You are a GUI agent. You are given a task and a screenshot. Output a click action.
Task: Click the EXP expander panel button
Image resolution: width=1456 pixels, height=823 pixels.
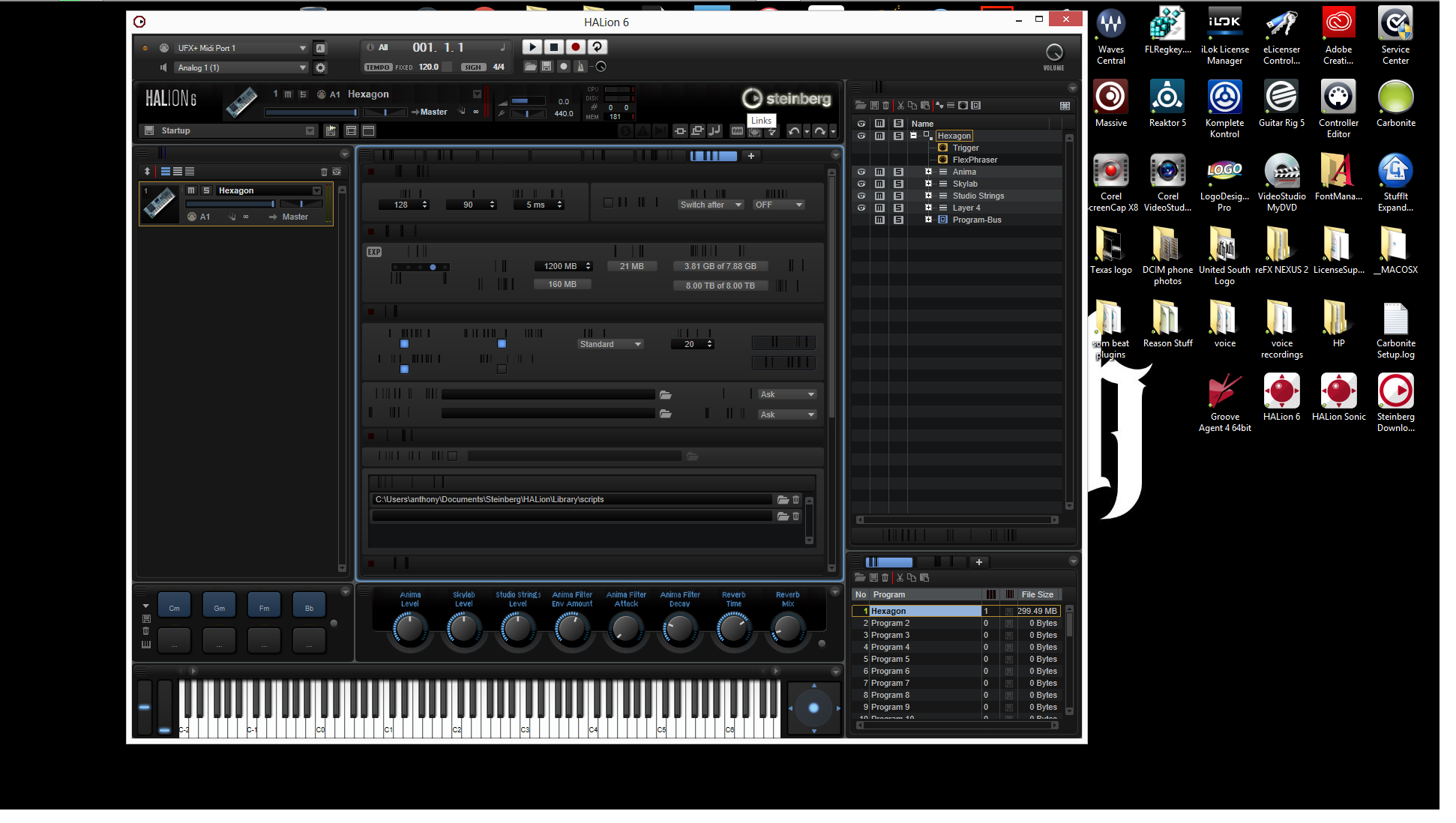(373, 251)
